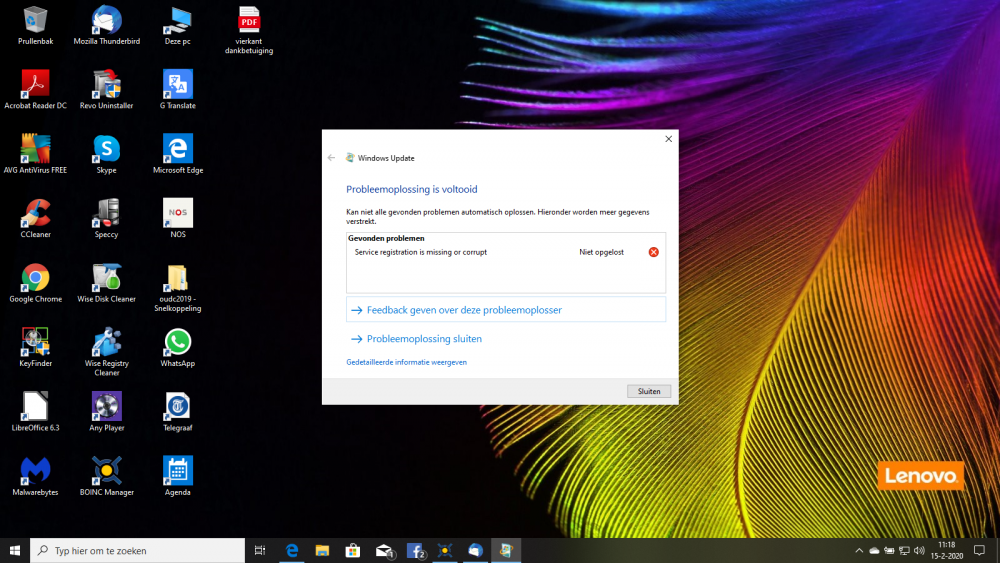Open Wise Registry Cleaner shortcut
Image resolution: width=1000 pixels, height=563 pixels.
pos(107,342)
